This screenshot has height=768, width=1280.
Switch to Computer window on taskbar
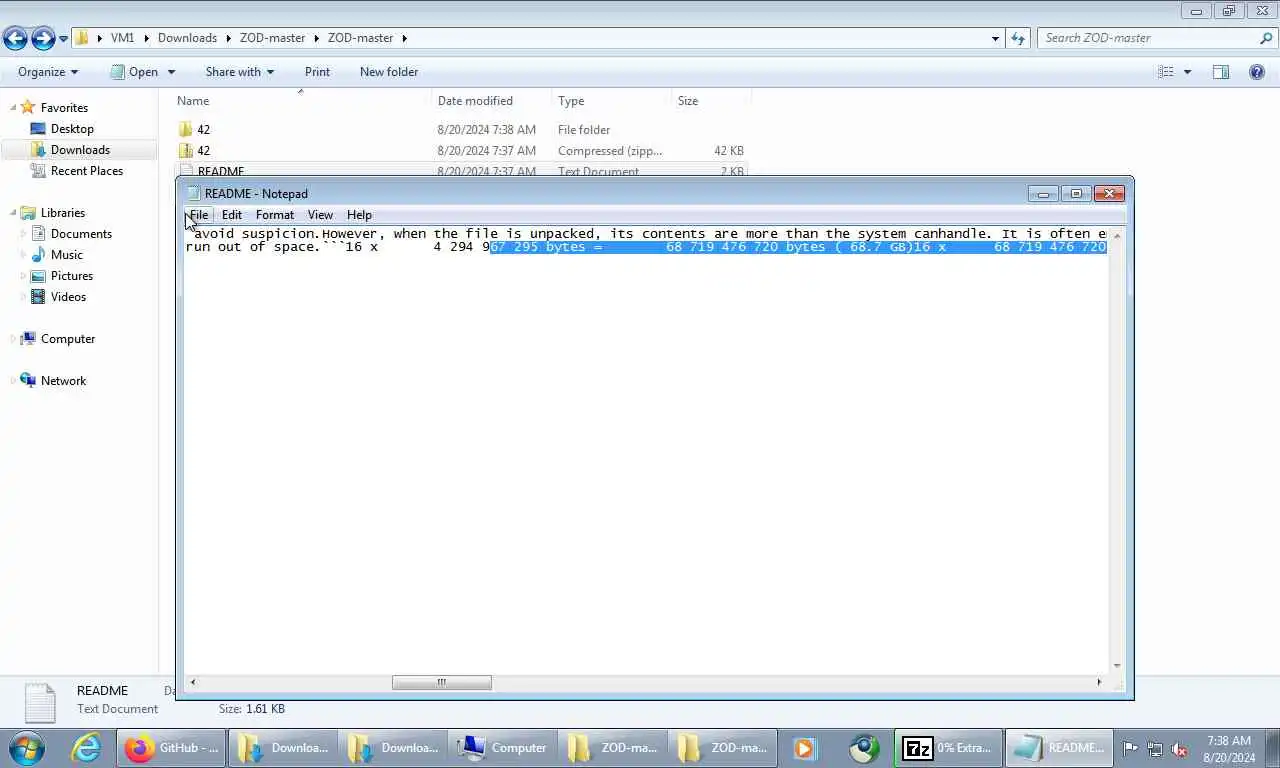click(x=503, y=748)
